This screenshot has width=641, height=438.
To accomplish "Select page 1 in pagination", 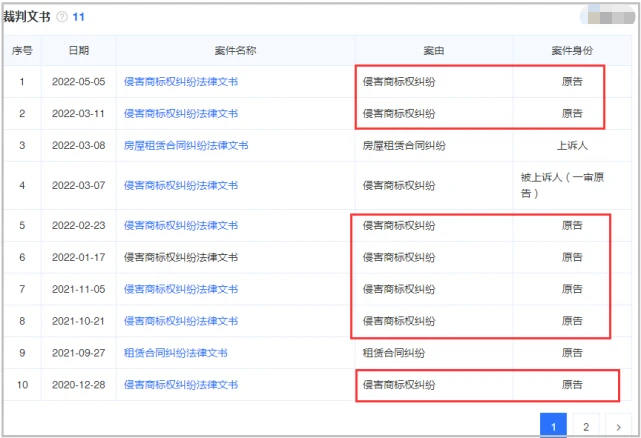I will (x=553, y=427).
